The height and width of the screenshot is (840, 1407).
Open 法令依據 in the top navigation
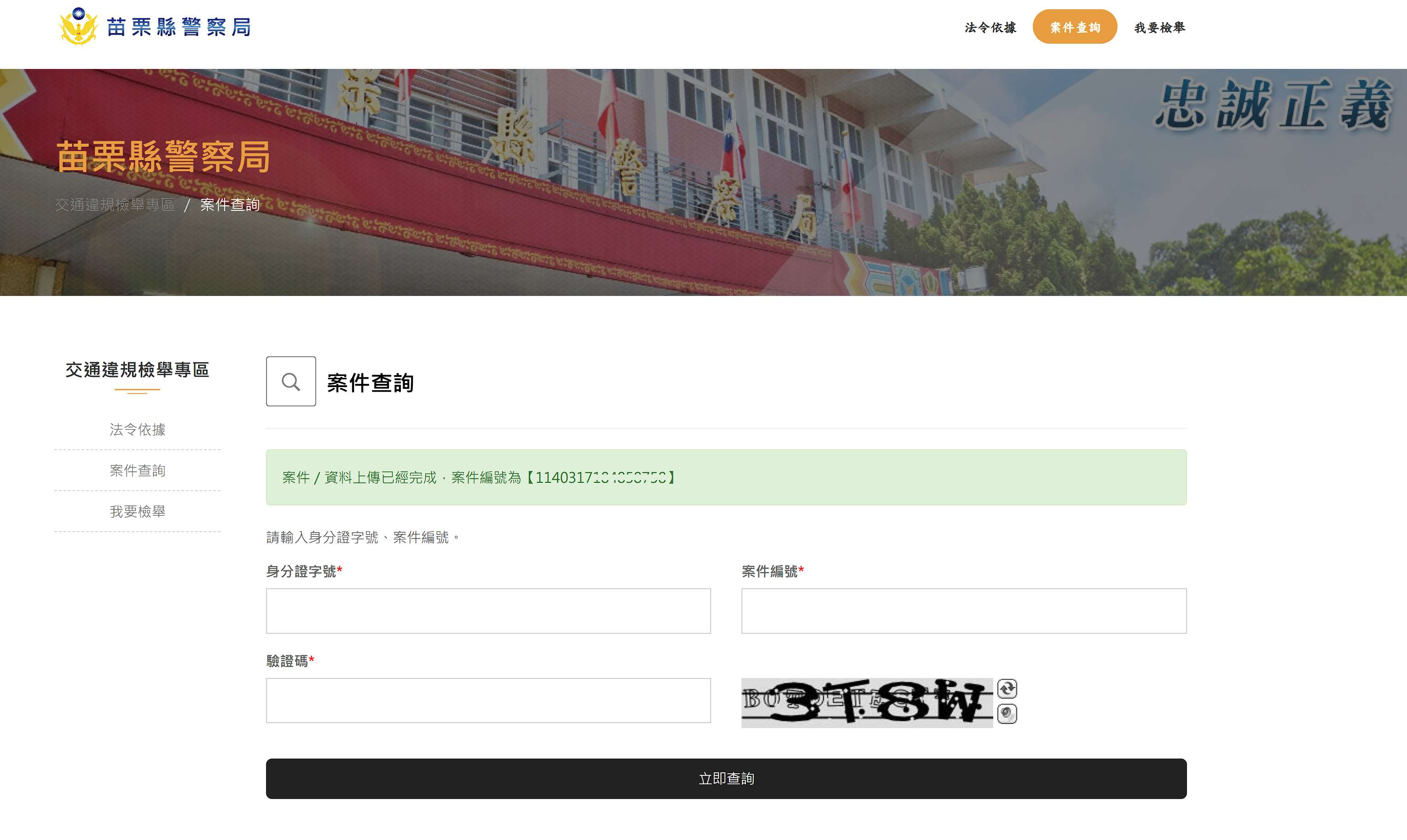[990, 27]
